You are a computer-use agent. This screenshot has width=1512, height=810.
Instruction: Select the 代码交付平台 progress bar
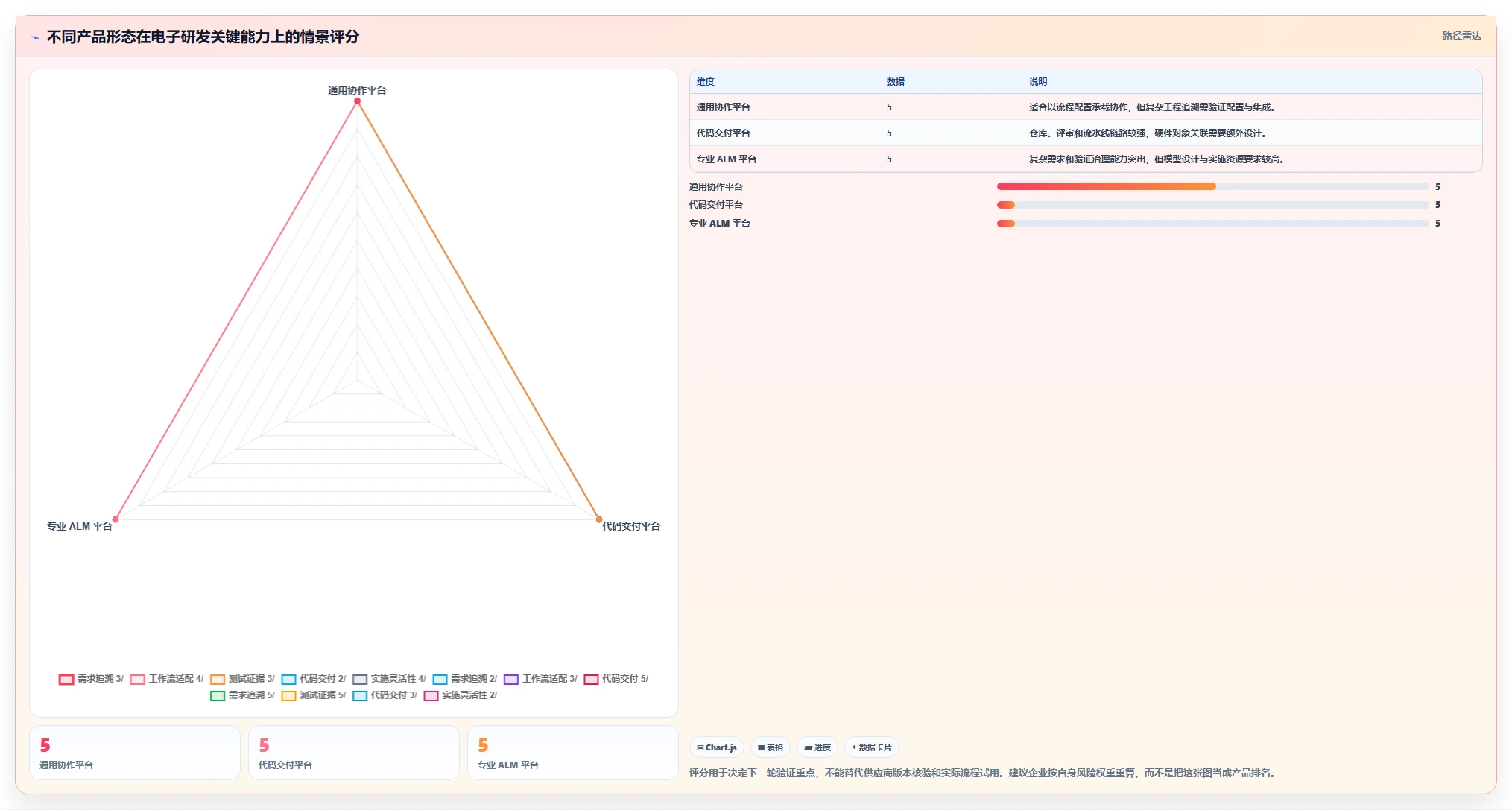click(1212, 205)
